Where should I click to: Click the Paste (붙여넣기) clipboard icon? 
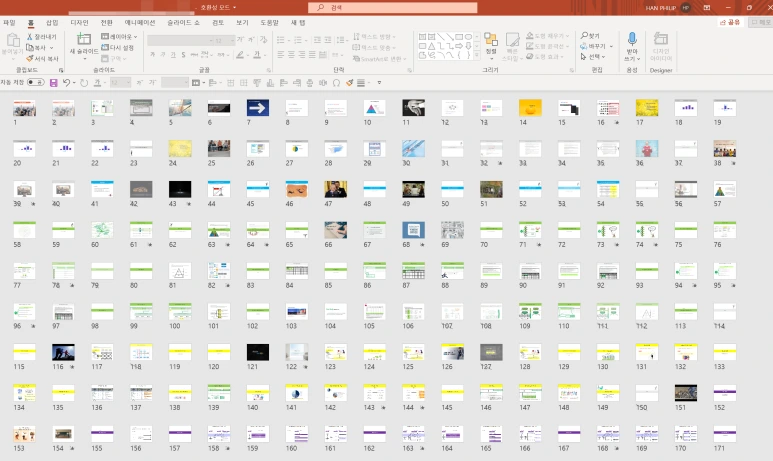point(13,40)
